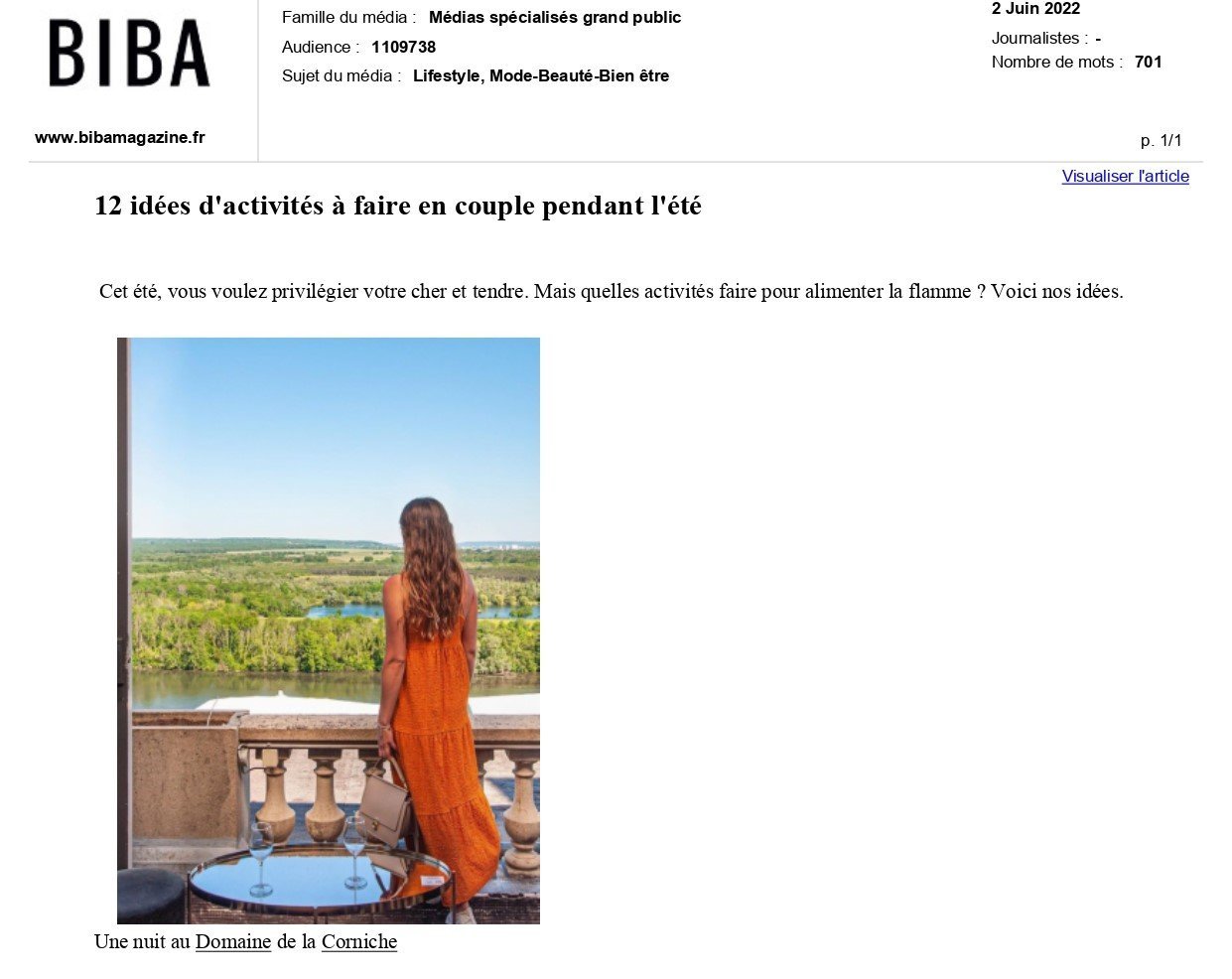Click the wine glasses on the table in photo
Viewport: 1232px width, 979px height.
coord(307,856)
